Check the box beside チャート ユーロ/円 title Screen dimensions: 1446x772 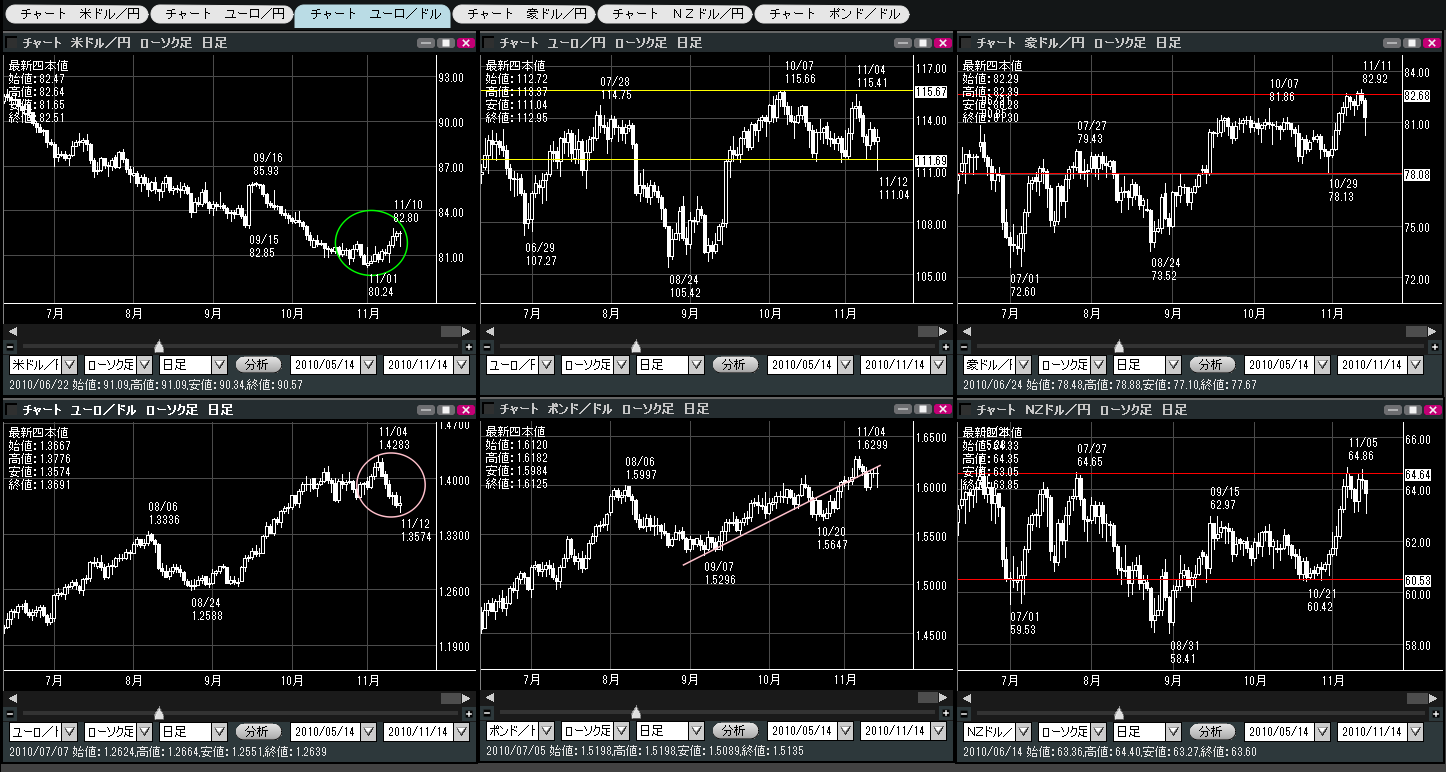pos(490,43)
